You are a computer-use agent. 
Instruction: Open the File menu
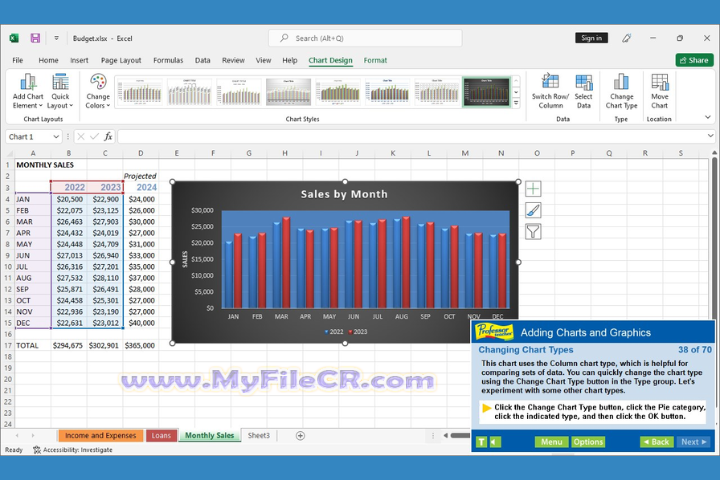tap(17, 60)
